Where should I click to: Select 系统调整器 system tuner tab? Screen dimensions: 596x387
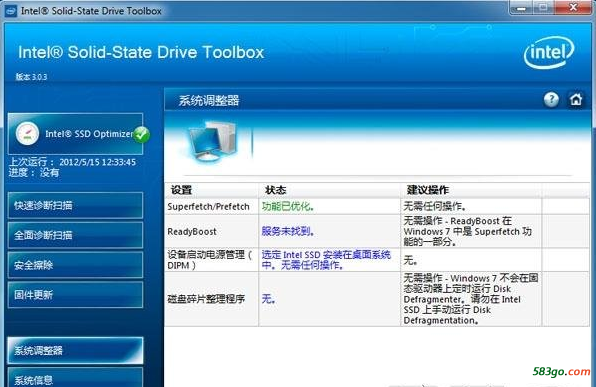click(75, 350)
